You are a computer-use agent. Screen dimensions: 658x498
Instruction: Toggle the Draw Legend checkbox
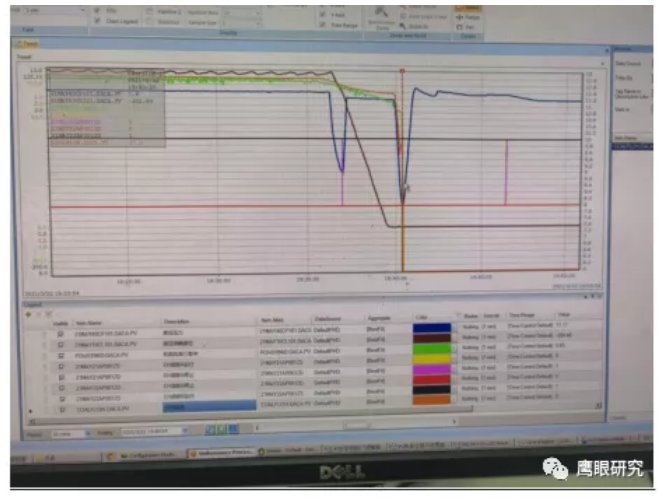point(97,20)
